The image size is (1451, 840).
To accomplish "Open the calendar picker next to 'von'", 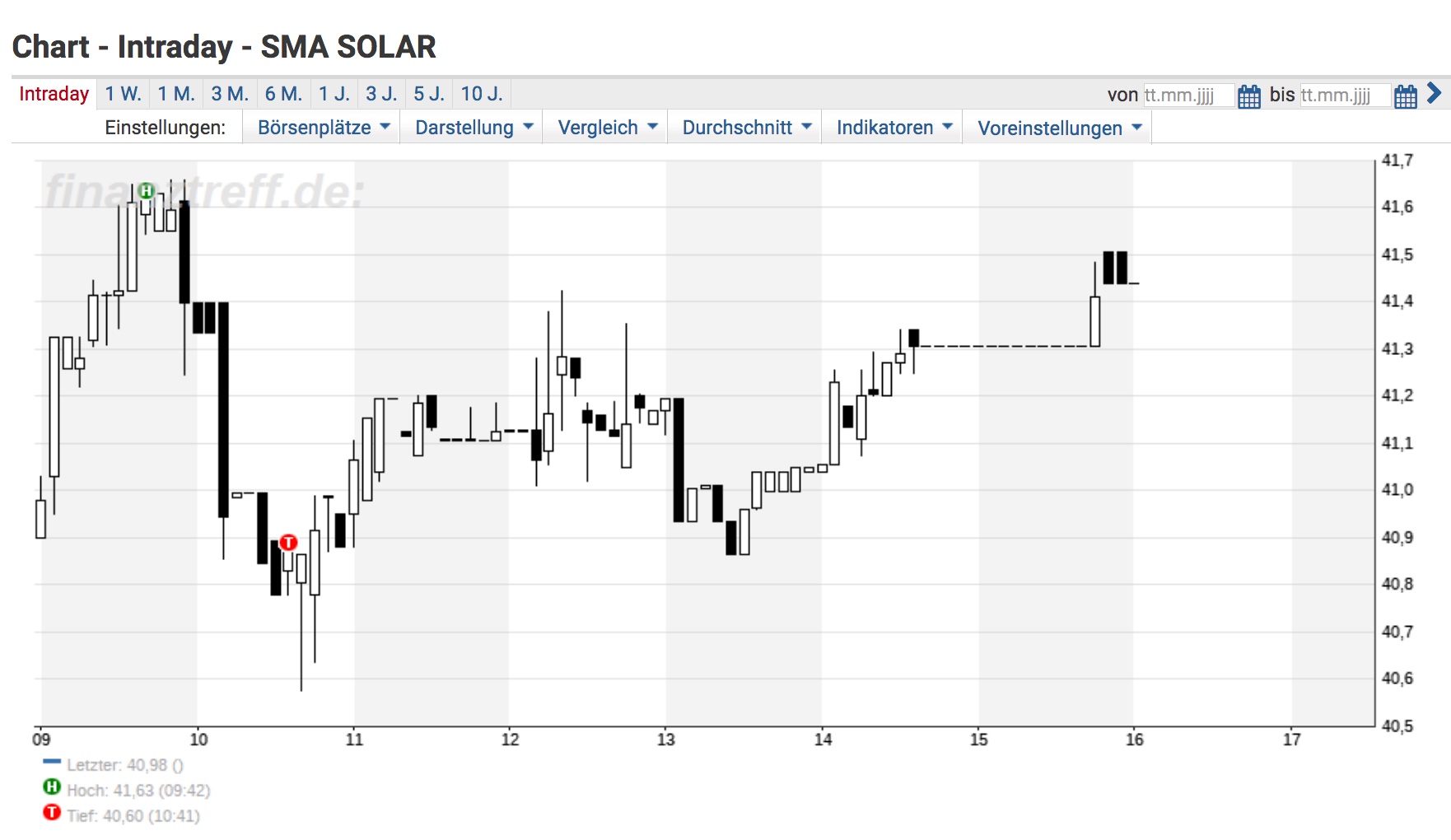I will (1248, 95).
